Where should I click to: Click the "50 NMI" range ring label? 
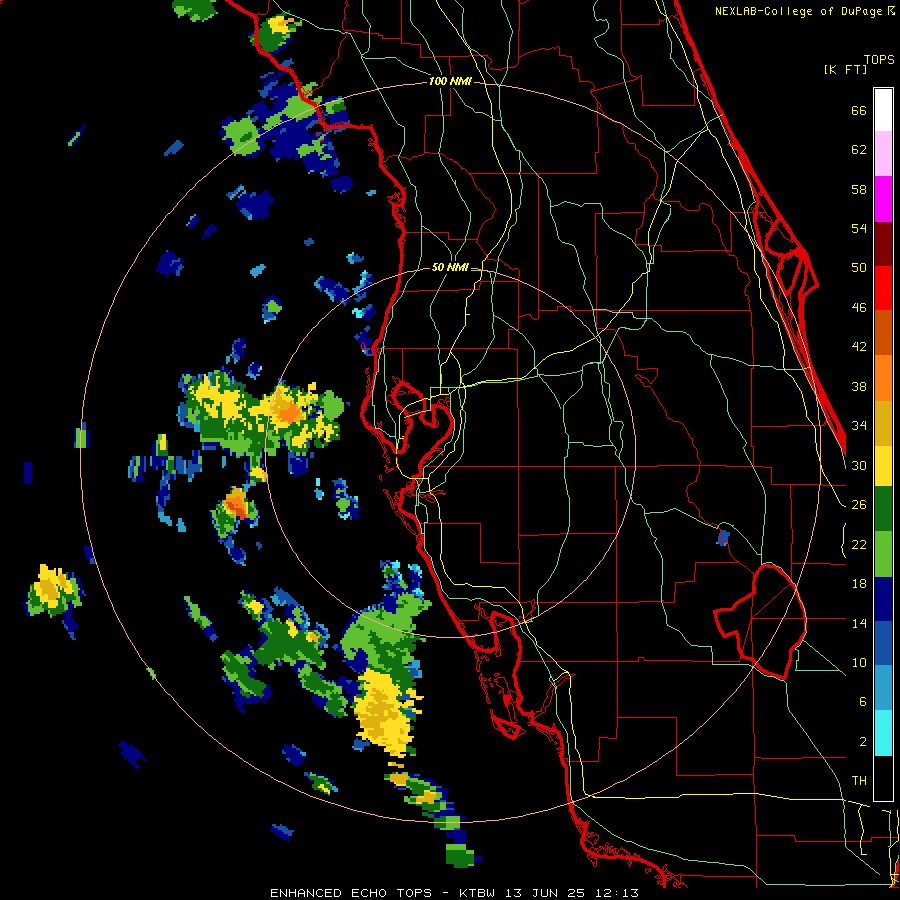point(450,267)
